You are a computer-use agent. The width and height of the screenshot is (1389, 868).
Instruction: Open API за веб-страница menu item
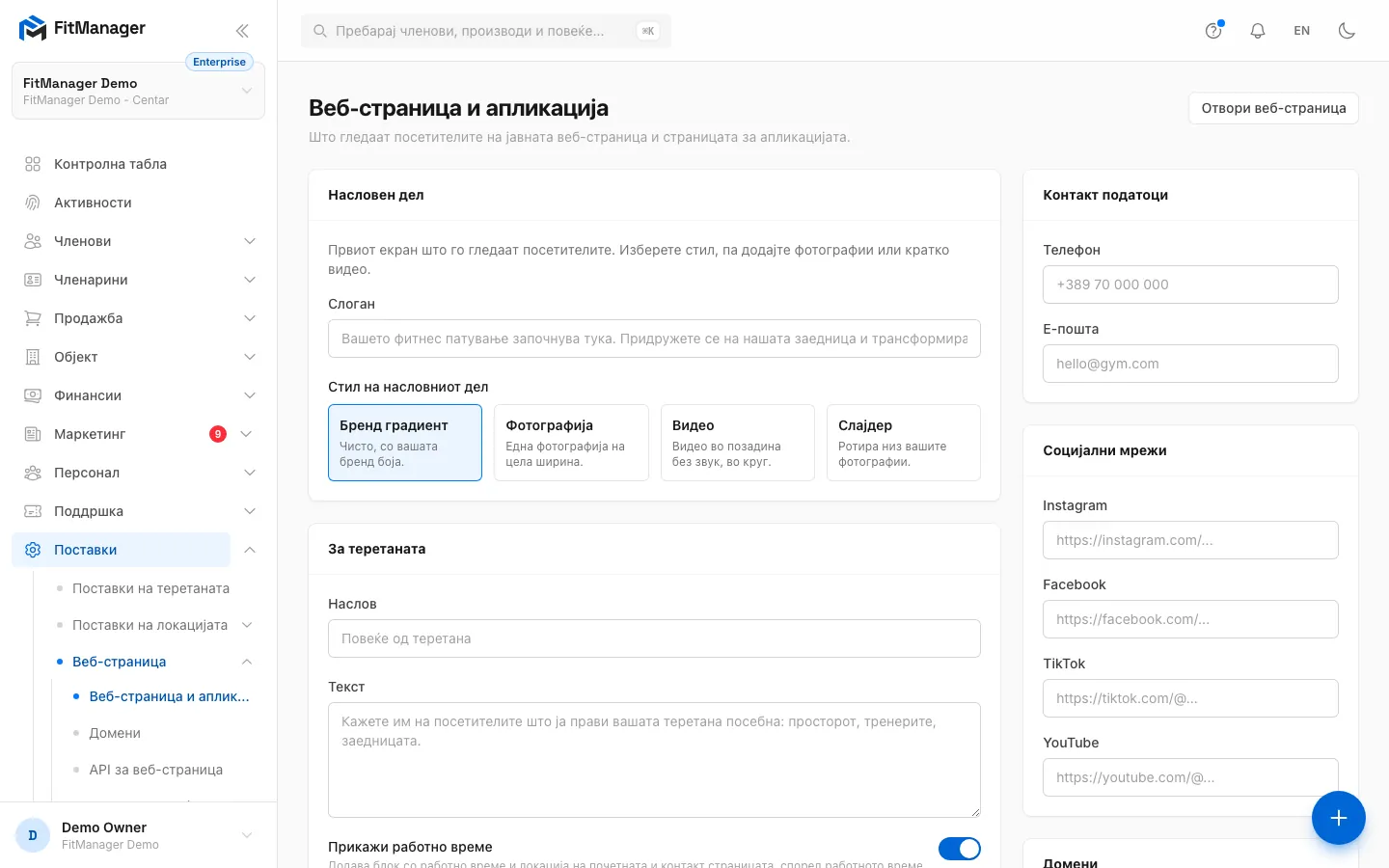(x=156, y=770)
